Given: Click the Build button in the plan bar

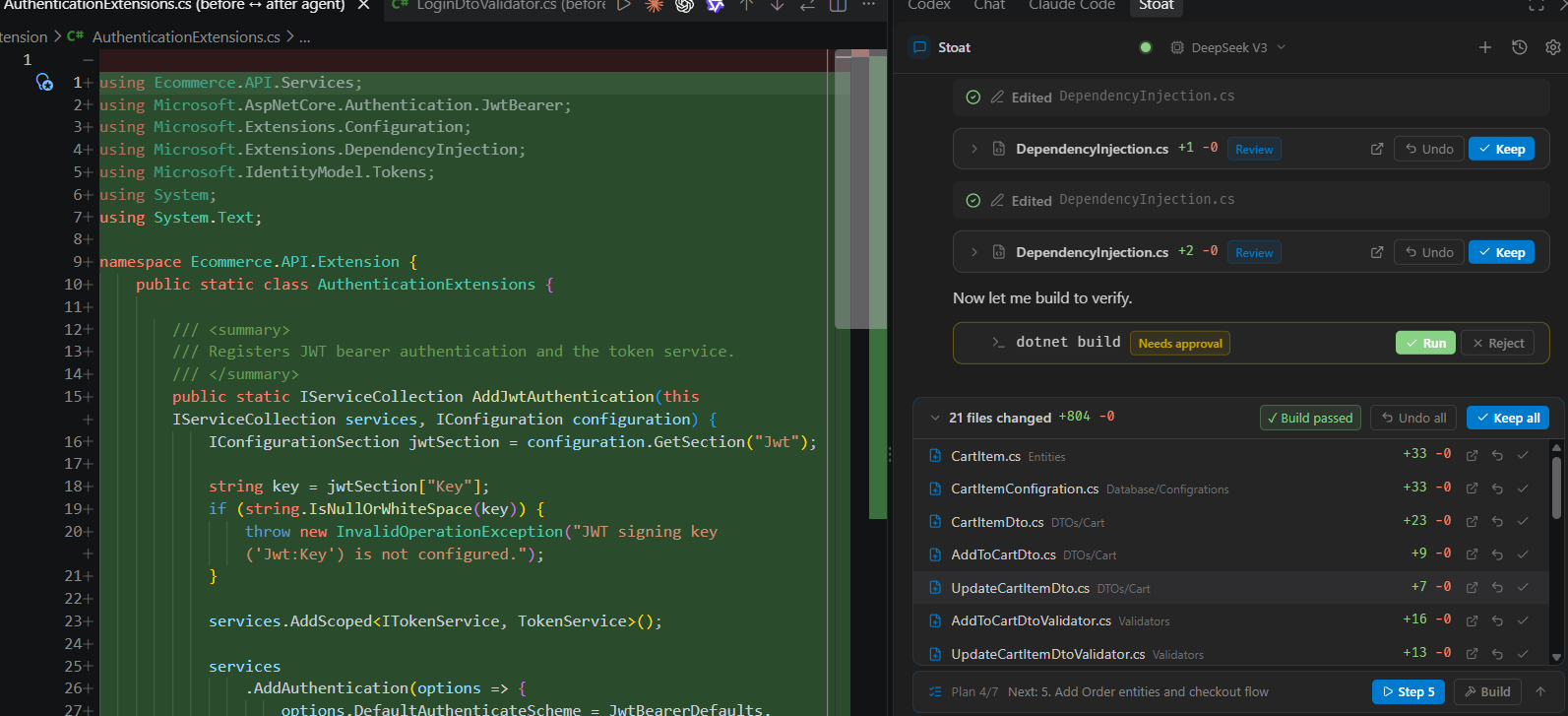Looking at the screenshot, I should coord(1487,691).
